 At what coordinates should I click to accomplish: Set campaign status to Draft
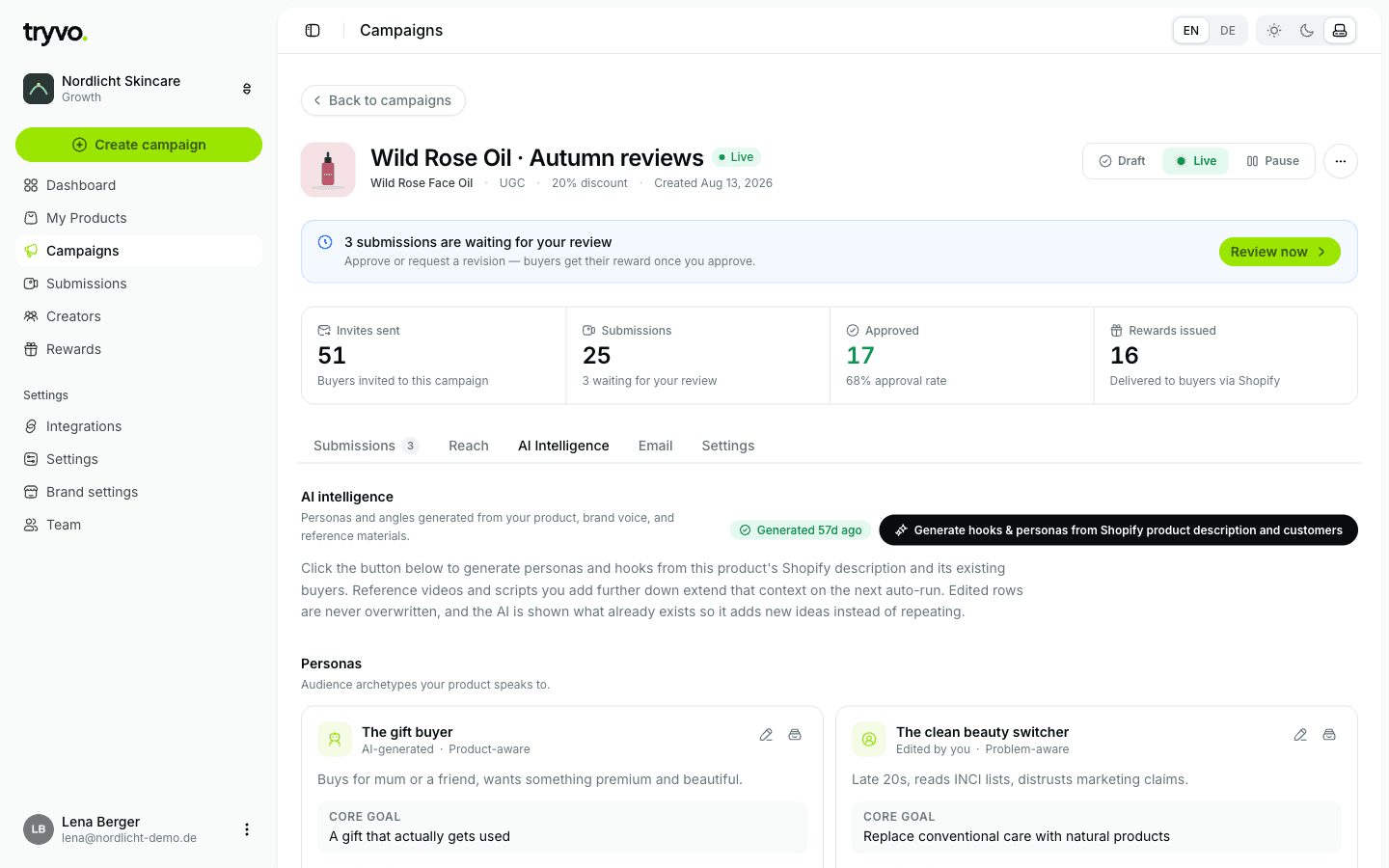[1123, 161]
